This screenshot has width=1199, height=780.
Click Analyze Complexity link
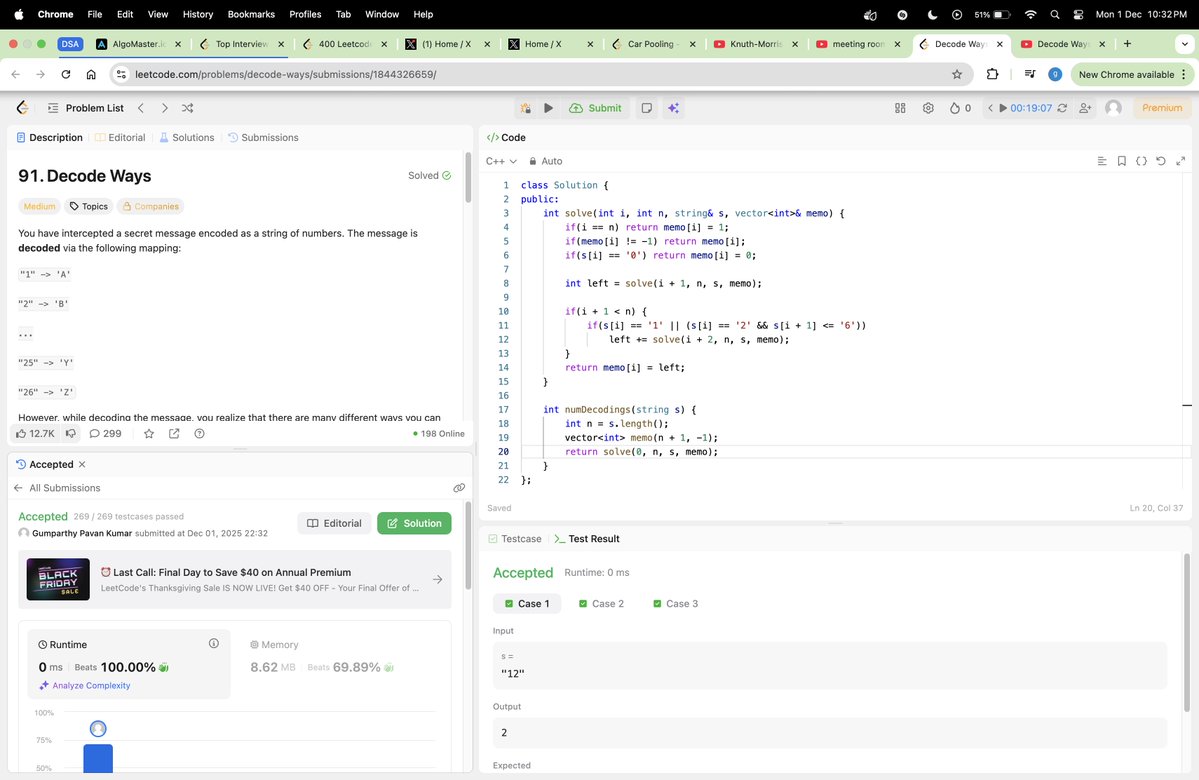tap(84, 685)
